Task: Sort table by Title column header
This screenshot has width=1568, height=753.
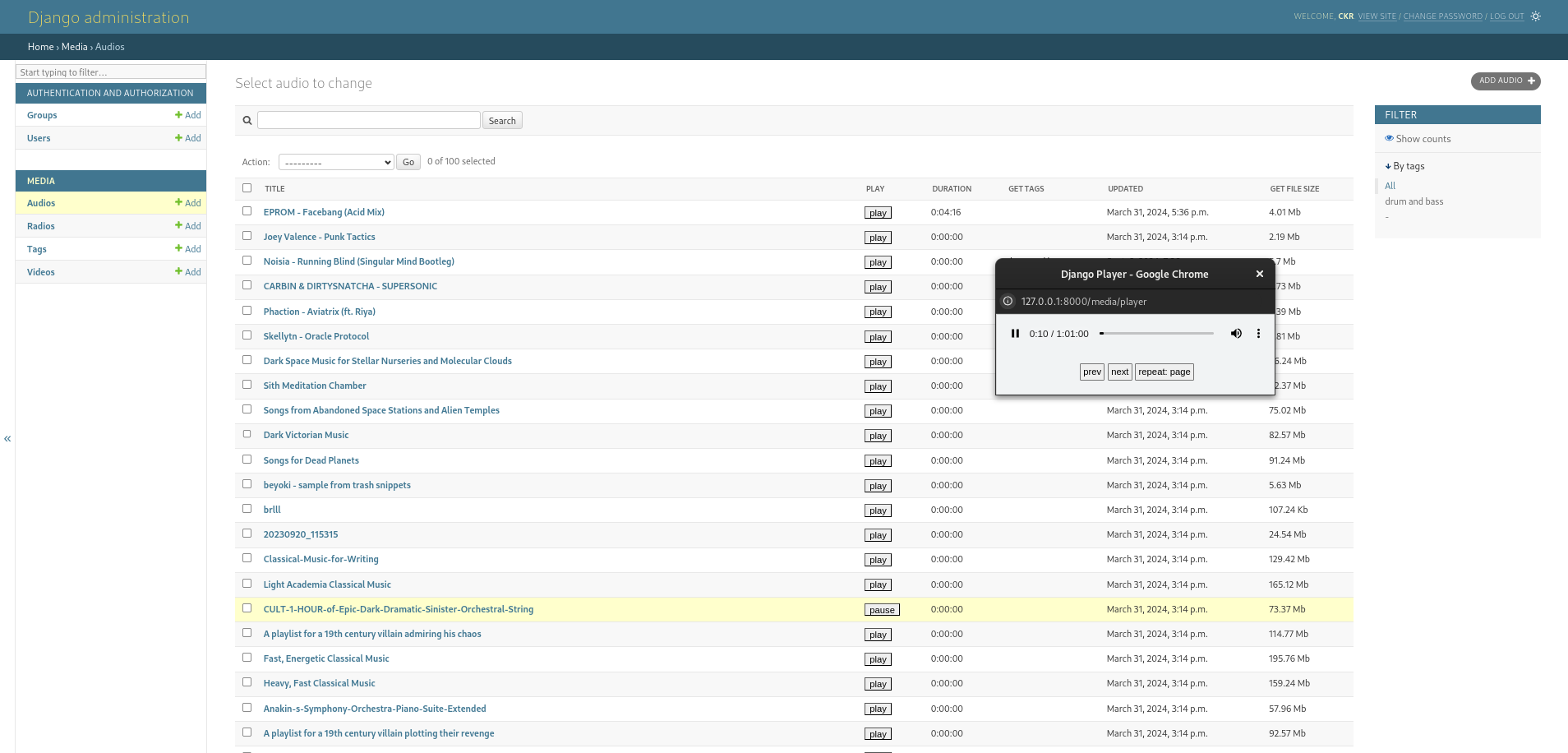Action: tap(274, 189)
